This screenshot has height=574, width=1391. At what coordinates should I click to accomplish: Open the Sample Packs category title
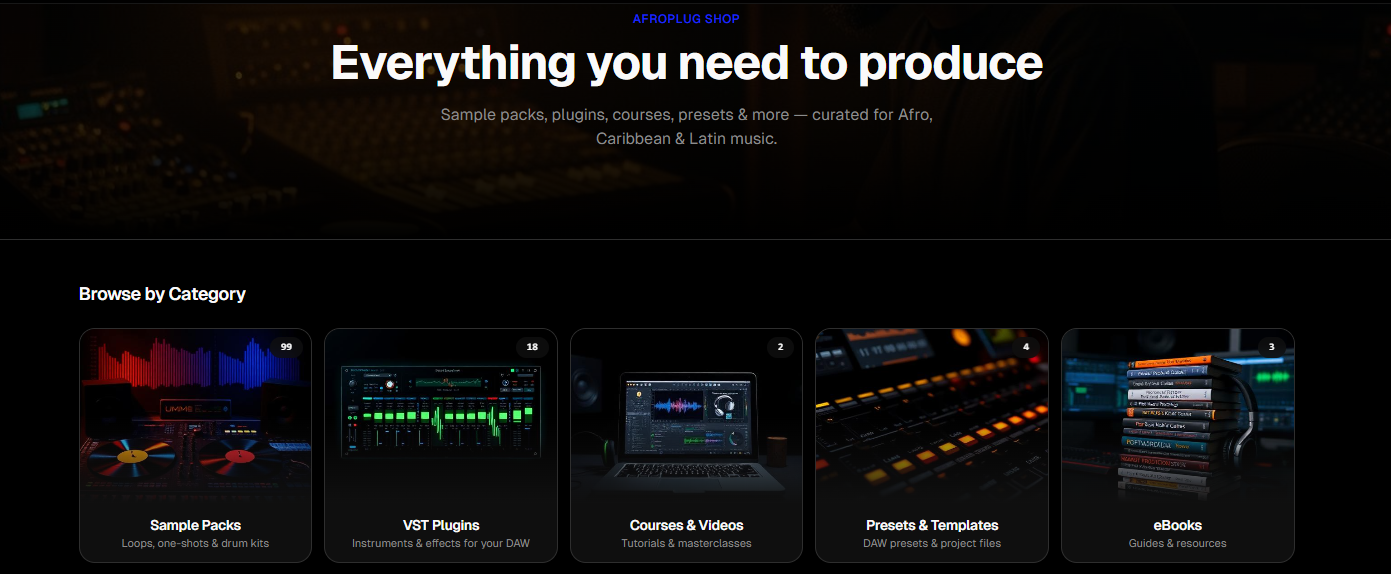click(195, 525)
